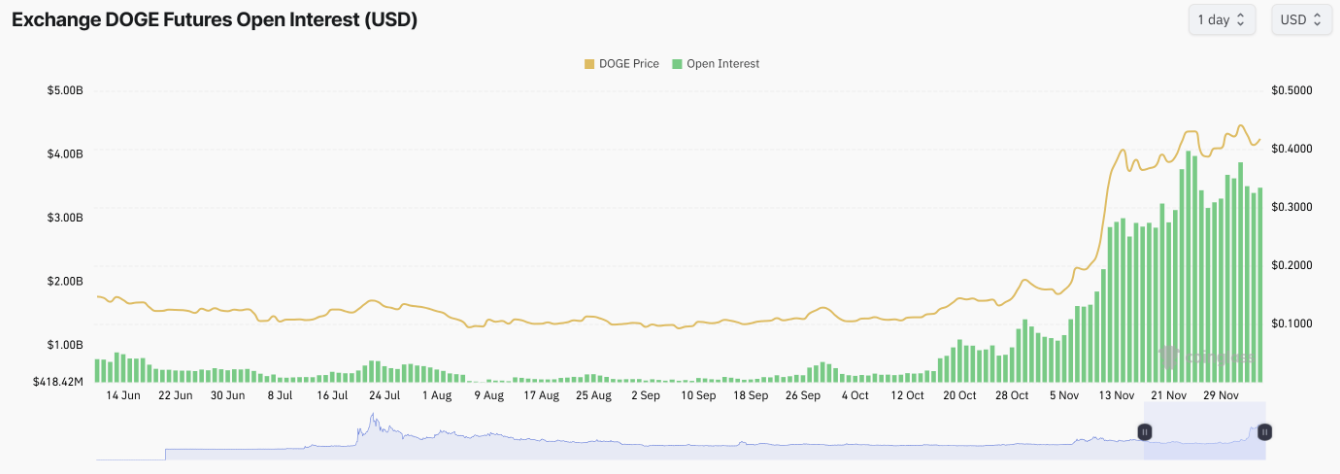The height and width of the screenshot is (474, 1340).
Task: Click the yellow DOGE Price legend swatch
Action: (589, 64)
